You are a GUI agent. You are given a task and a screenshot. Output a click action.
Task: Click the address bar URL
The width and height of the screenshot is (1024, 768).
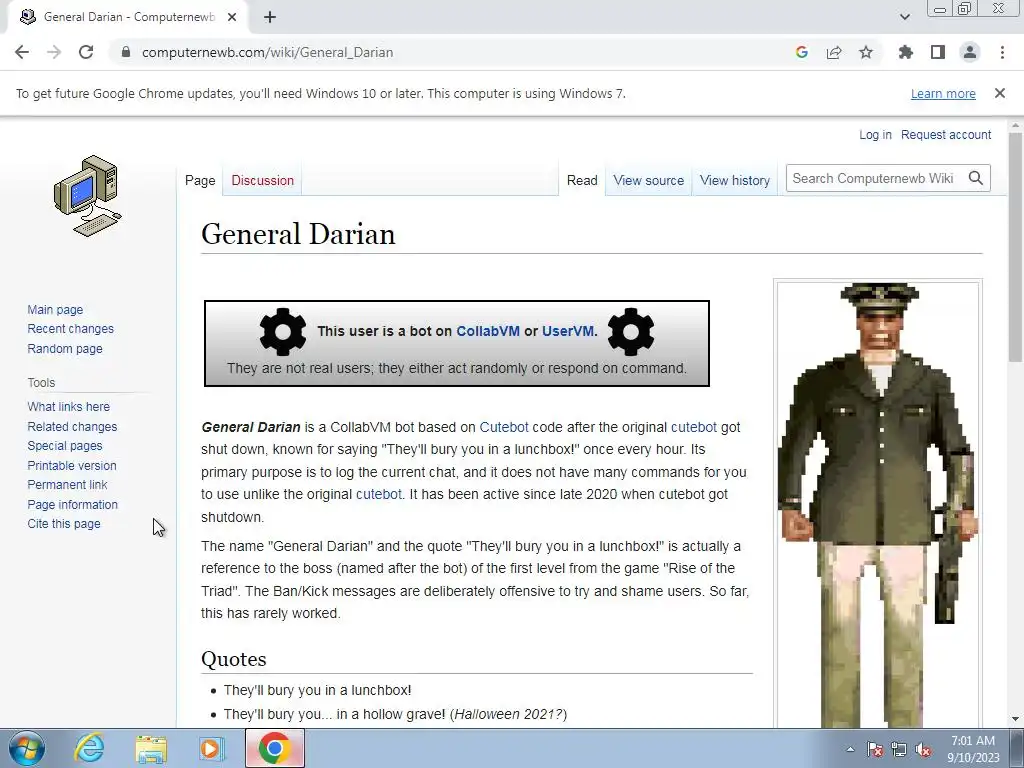point(267,52)
